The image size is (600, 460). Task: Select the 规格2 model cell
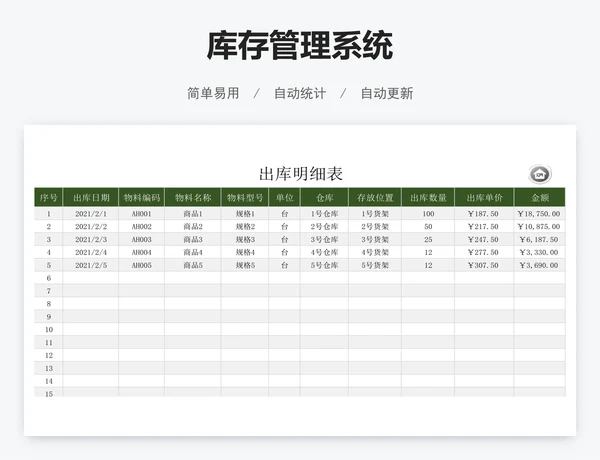coord(245,227)
